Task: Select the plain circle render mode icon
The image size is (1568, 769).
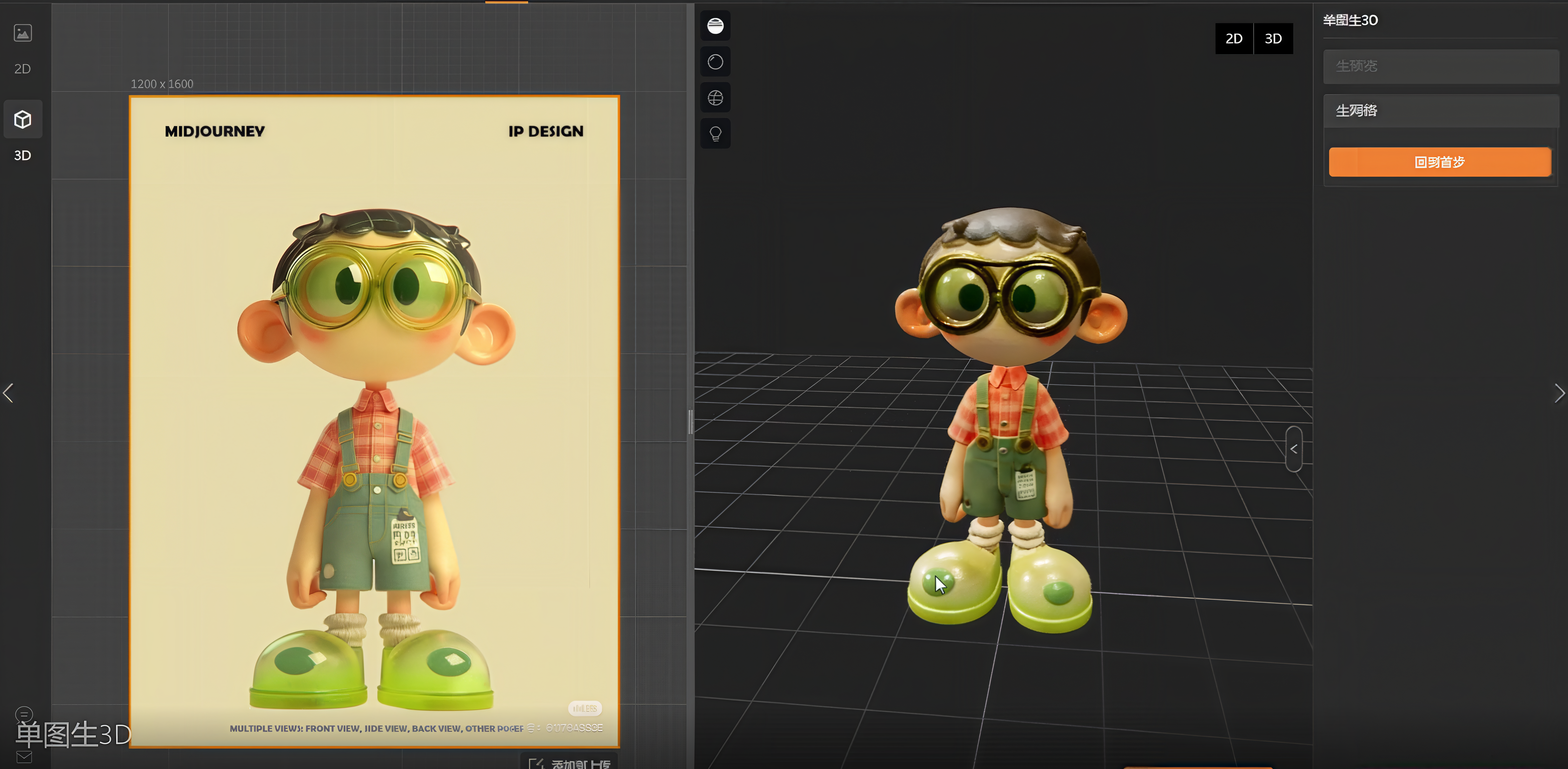Action: click(x=715, y=62)
